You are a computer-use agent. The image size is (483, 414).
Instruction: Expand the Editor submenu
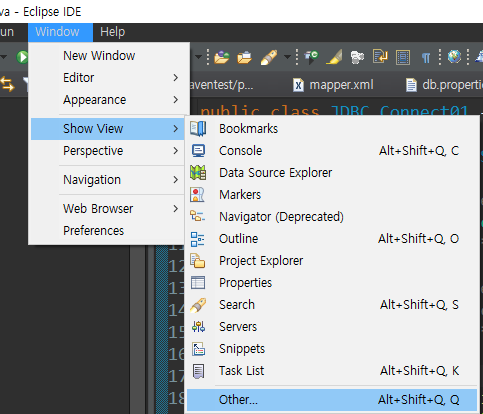(109, 78)
